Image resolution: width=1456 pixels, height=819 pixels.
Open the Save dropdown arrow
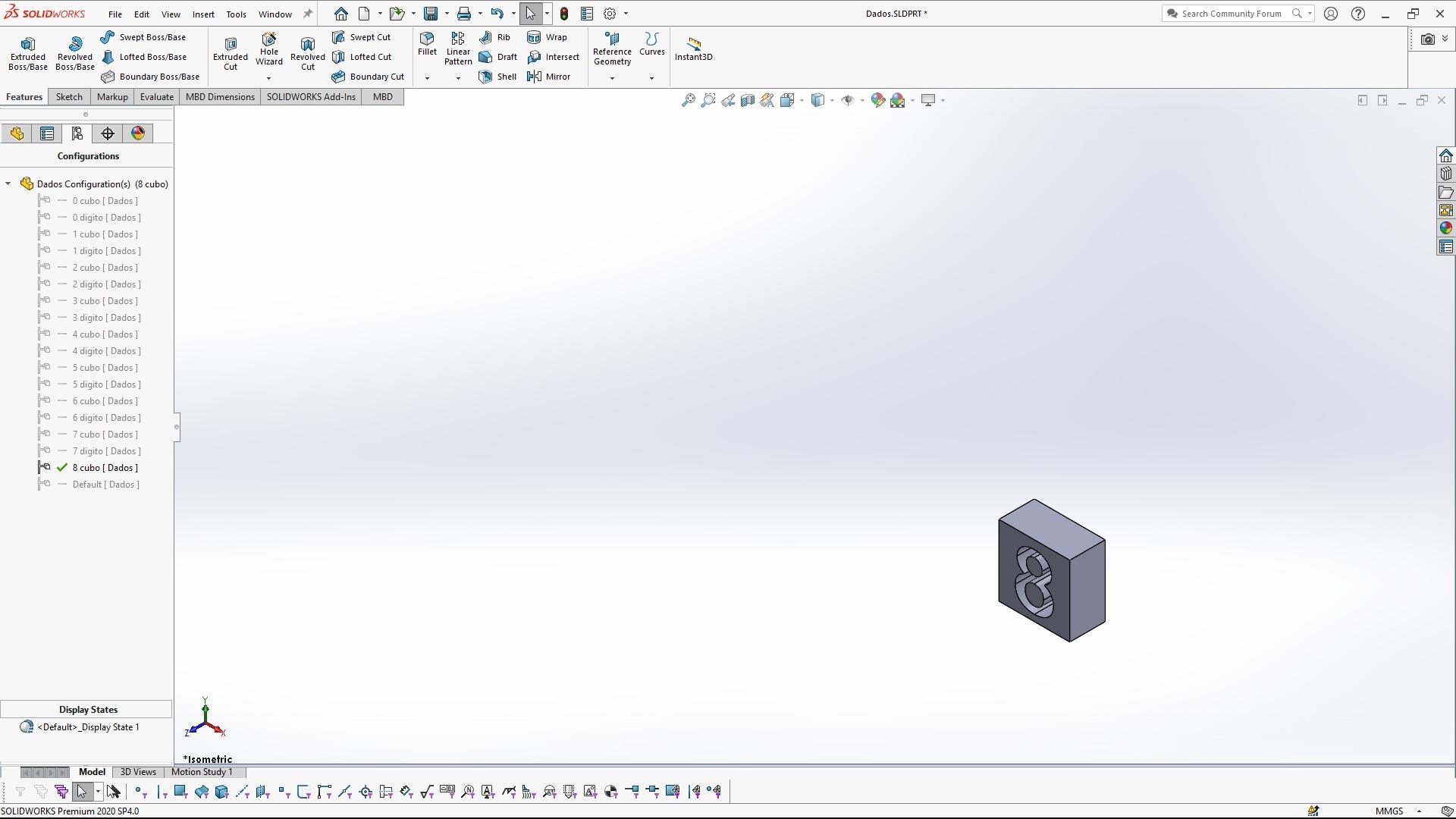click(x=447, y=14)
